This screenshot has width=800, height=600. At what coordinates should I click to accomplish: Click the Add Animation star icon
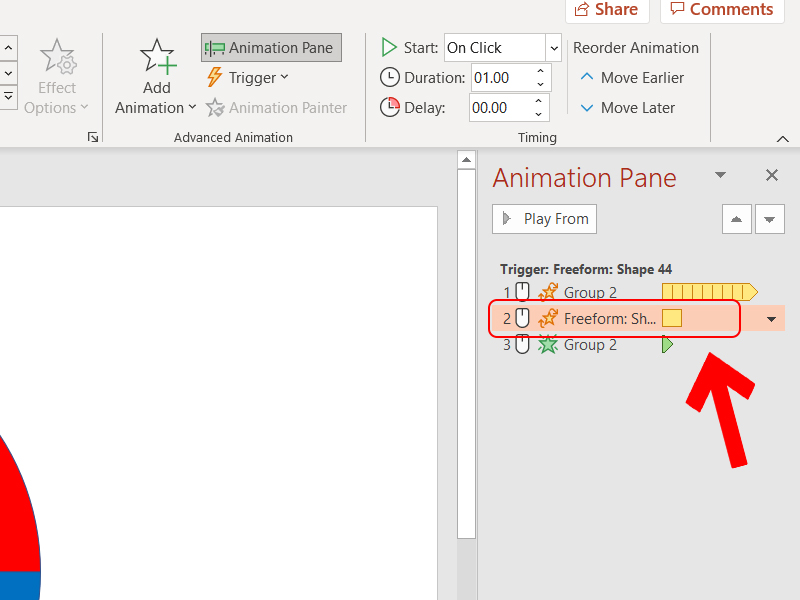pos(157,57)
